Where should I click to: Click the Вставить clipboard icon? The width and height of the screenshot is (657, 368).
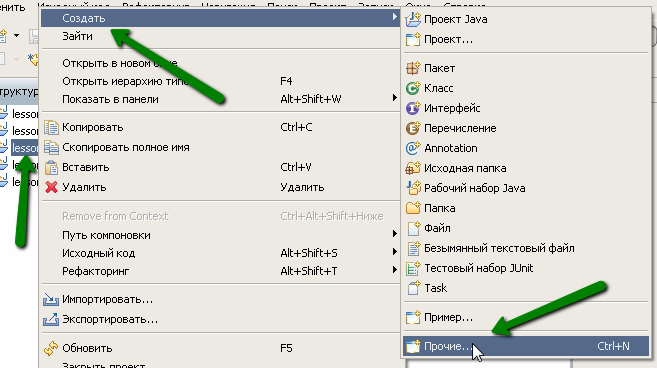coord(51,168)
